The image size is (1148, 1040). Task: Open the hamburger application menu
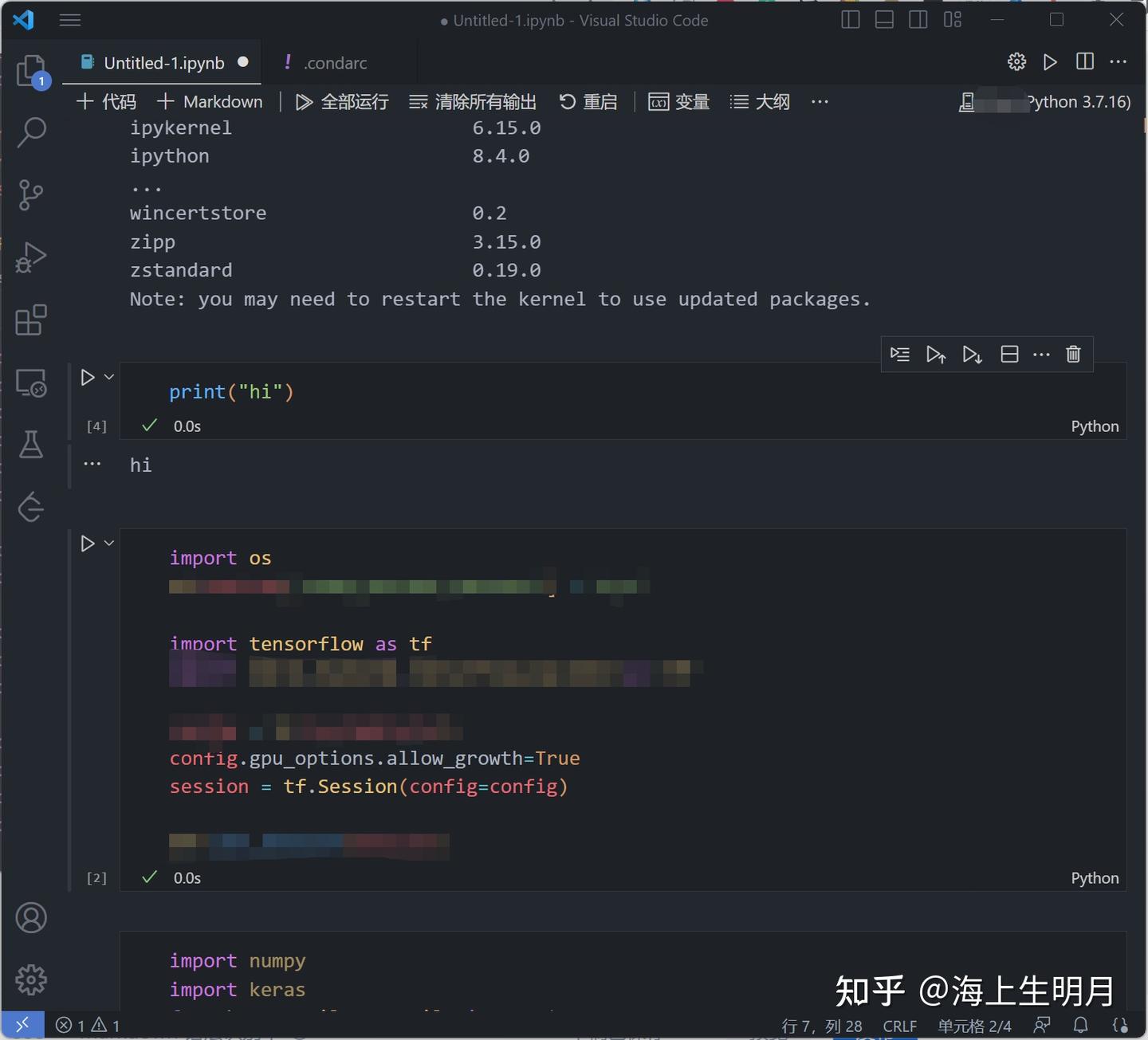click(70, 20)
